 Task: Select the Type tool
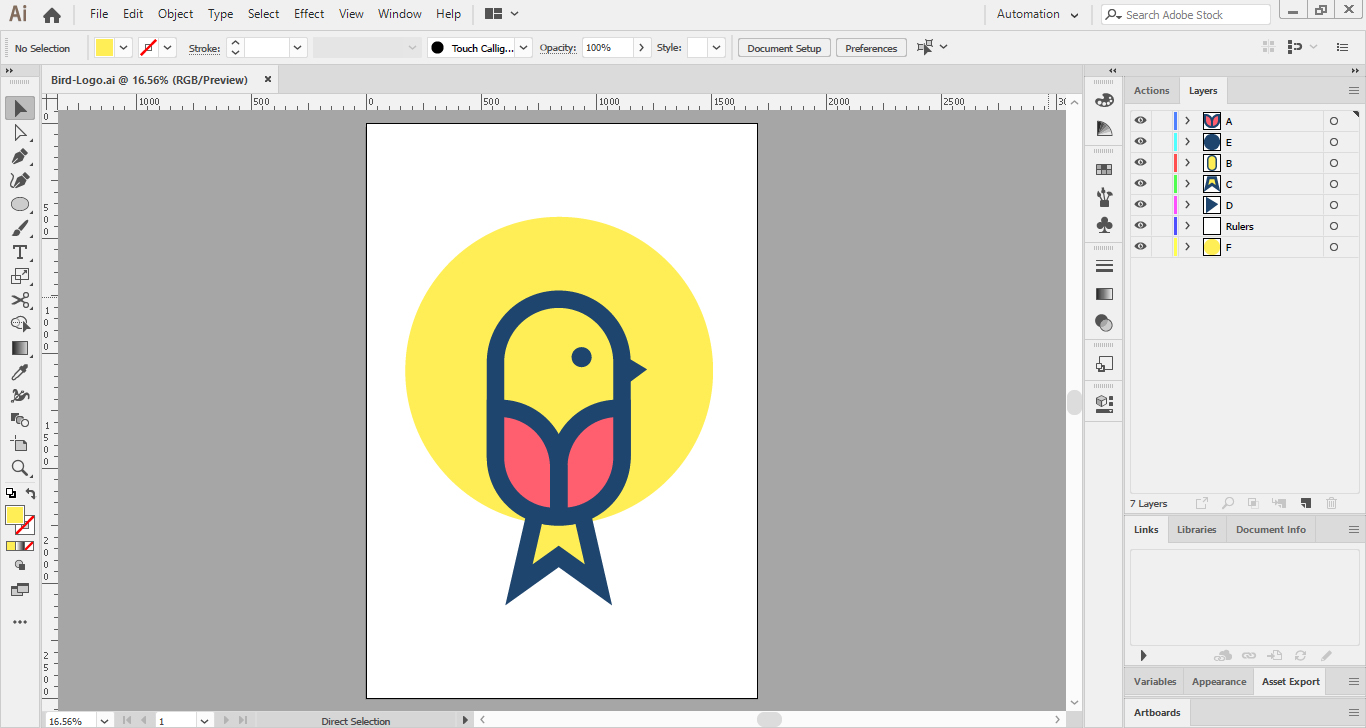(x=20, y=252)
